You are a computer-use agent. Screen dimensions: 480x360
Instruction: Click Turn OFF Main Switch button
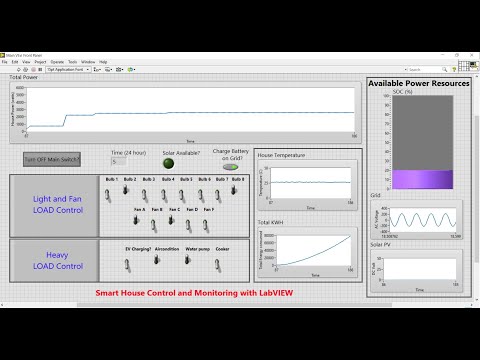tap(52, 159)
